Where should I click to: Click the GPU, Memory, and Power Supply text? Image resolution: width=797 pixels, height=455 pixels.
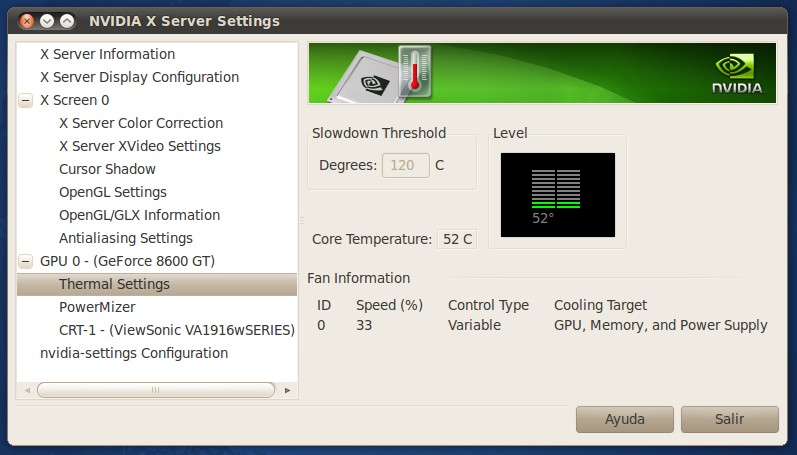point(660,325)
